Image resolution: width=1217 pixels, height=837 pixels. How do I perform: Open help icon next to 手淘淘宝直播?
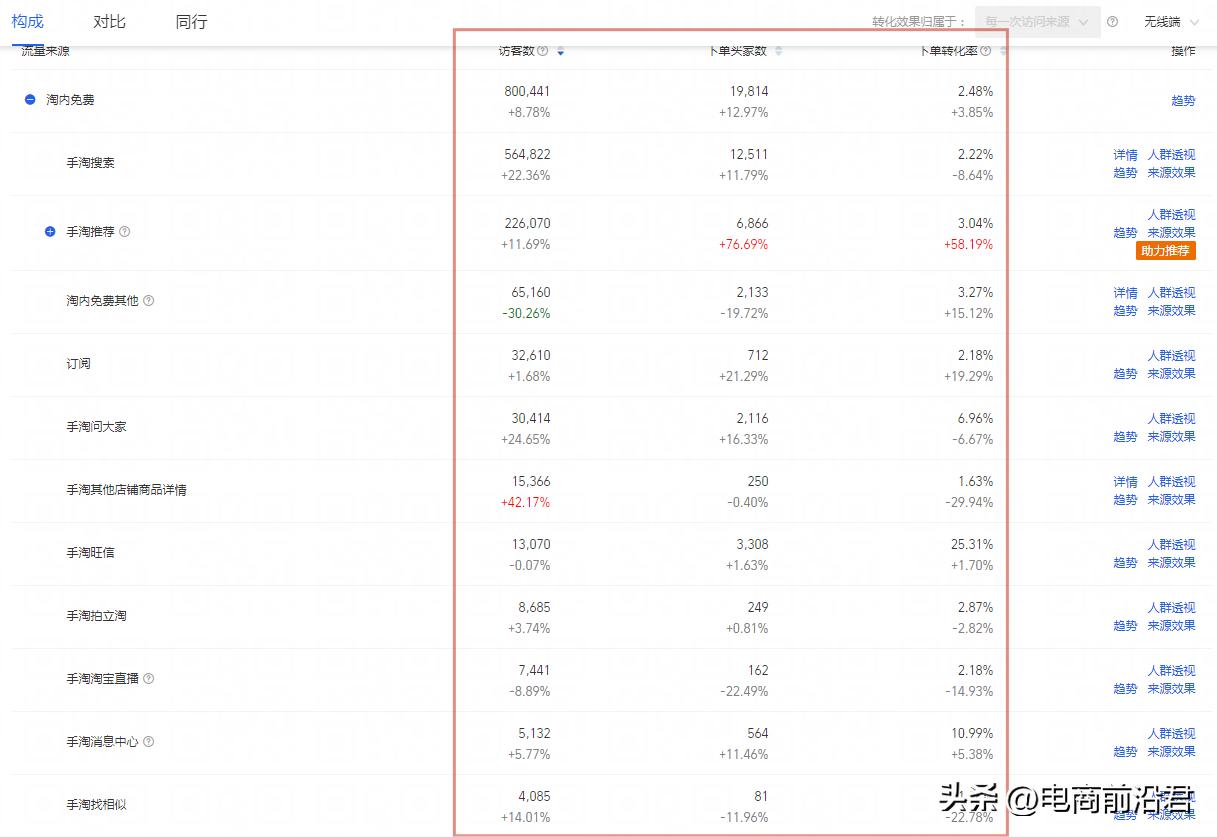149,678
